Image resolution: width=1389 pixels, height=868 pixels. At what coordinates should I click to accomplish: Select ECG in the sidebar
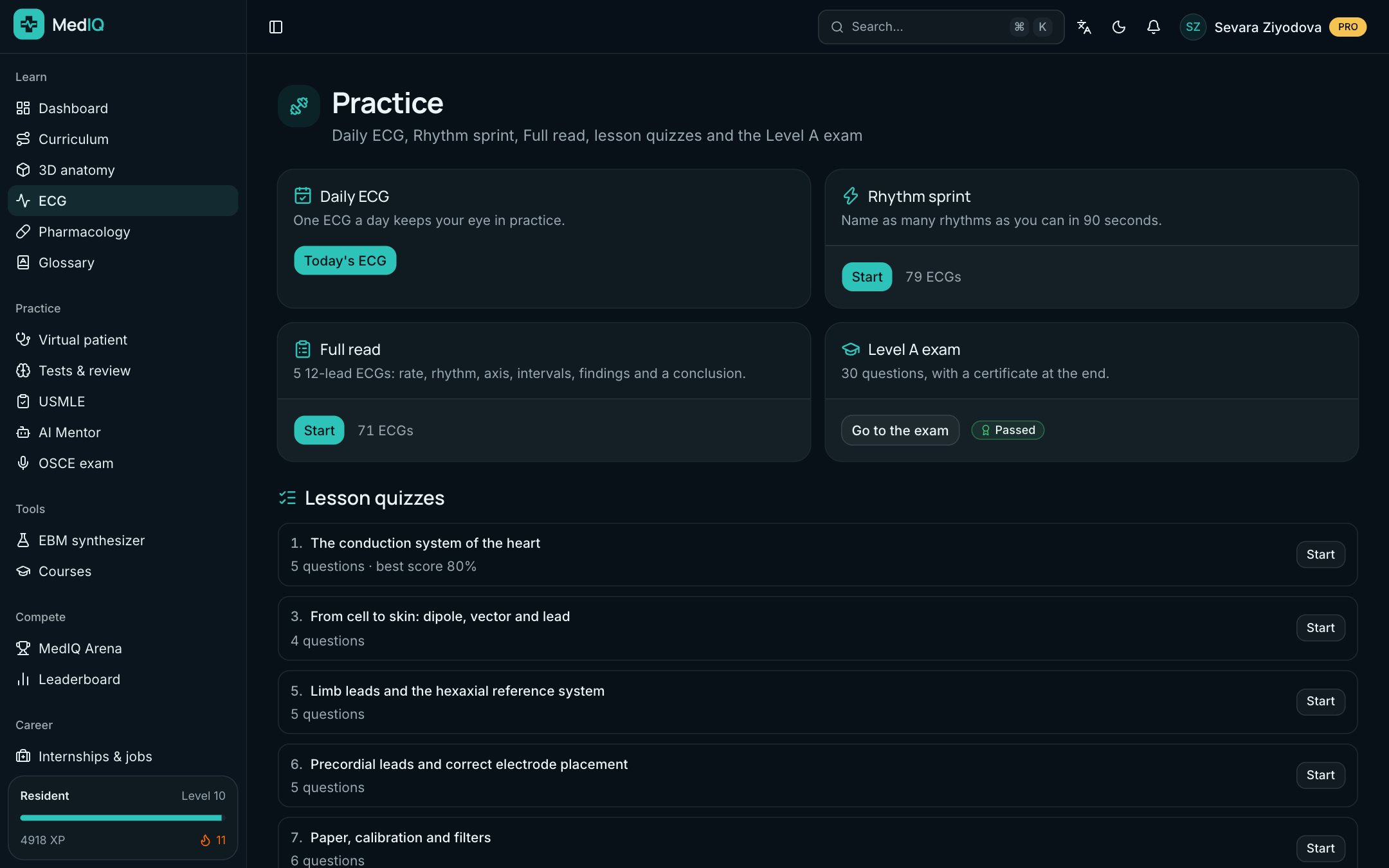(x=123, y=201)
